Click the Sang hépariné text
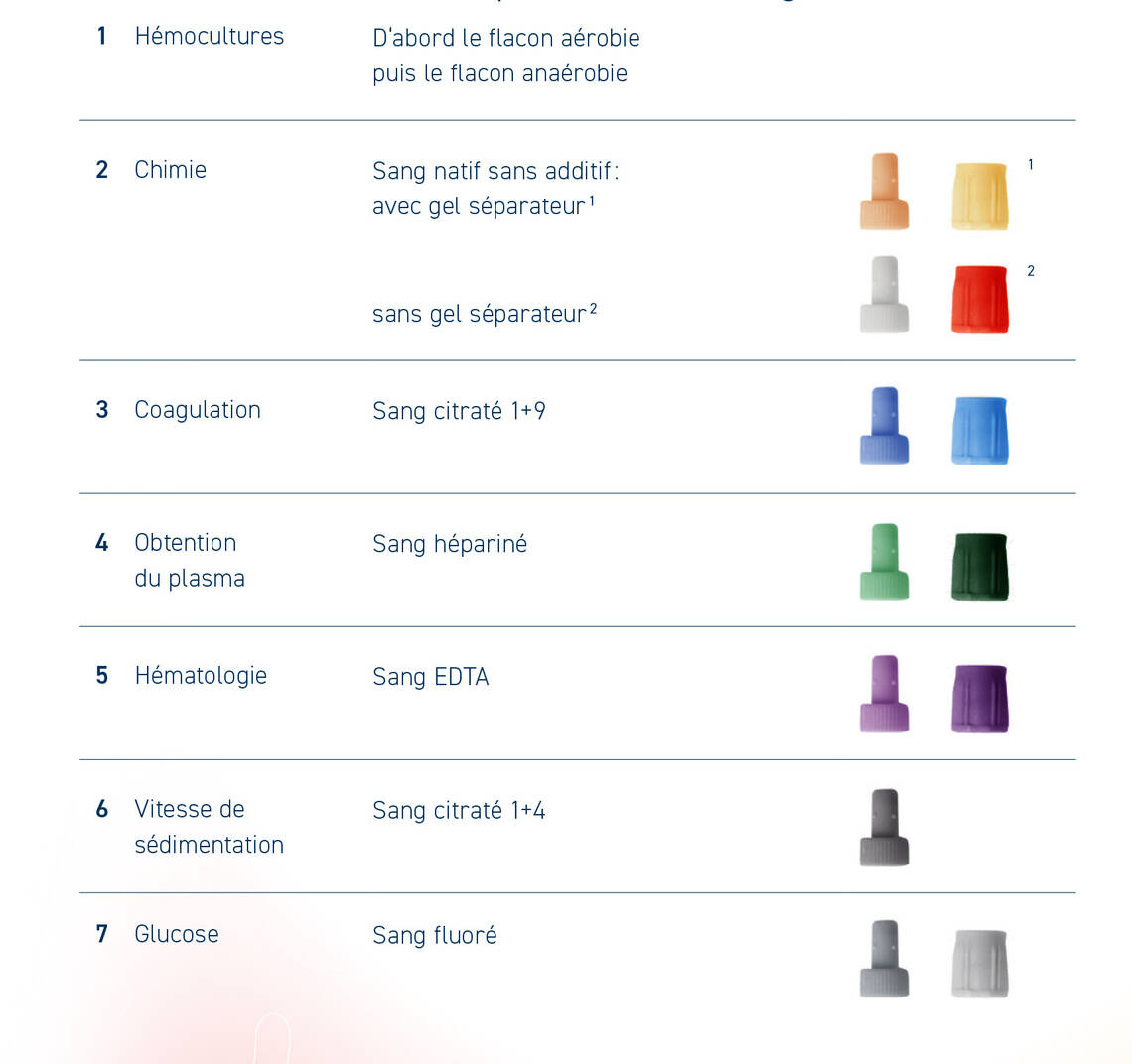This screenshot has height=1064, width=1132. point(450,544)
